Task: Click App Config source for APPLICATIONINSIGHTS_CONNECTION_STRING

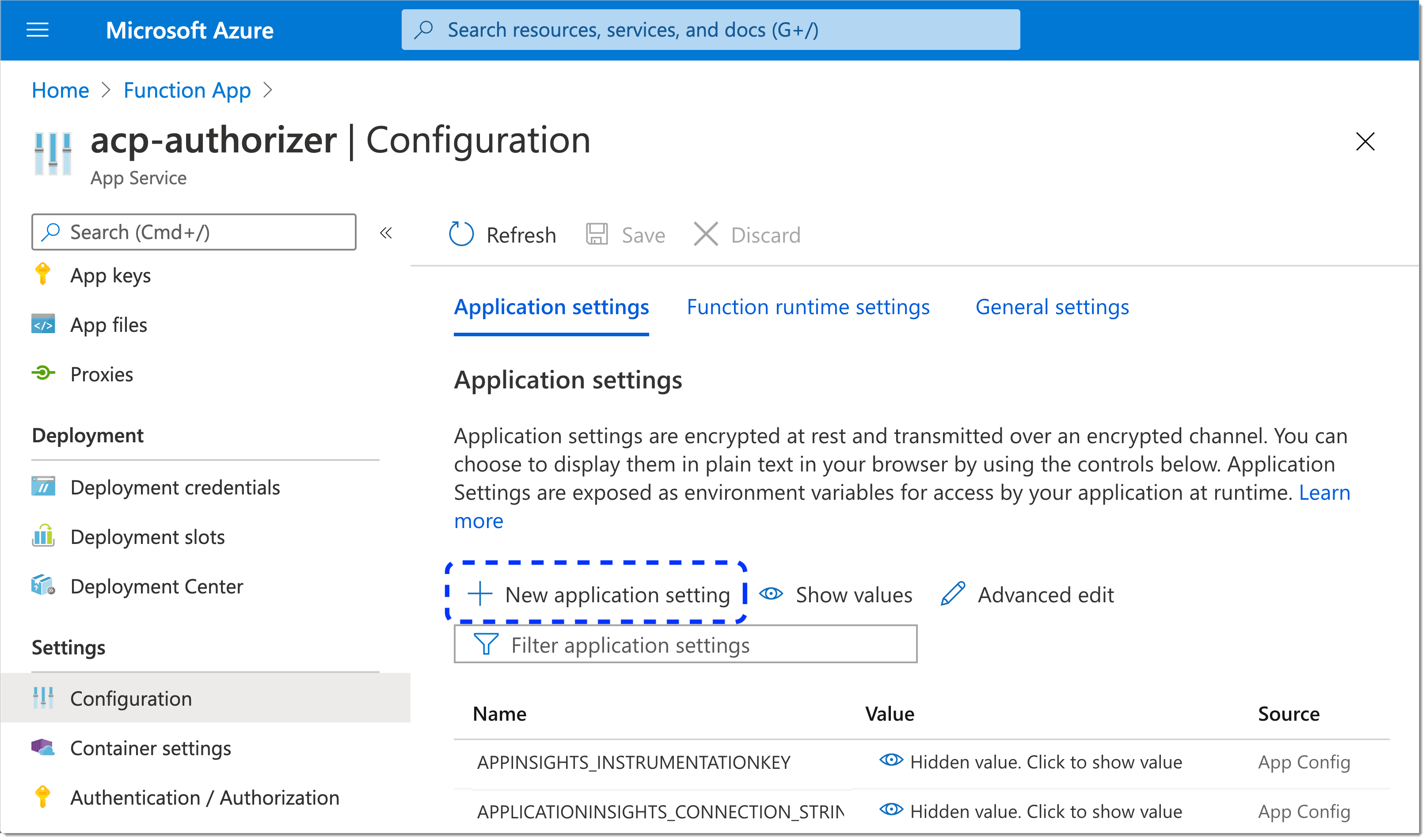Action: point(1305,813)
